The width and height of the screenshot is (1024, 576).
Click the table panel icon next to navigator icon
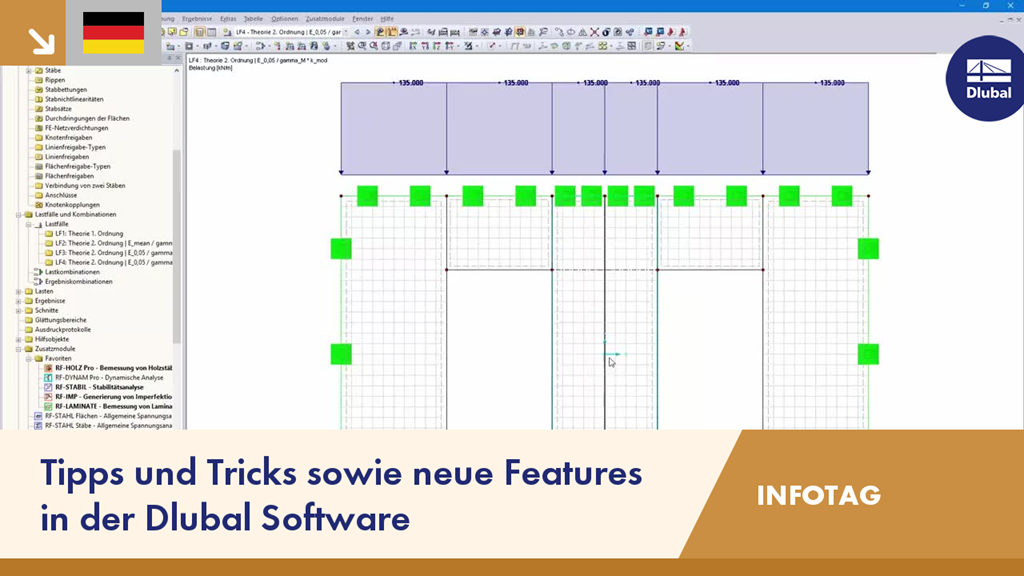point(212,32)
